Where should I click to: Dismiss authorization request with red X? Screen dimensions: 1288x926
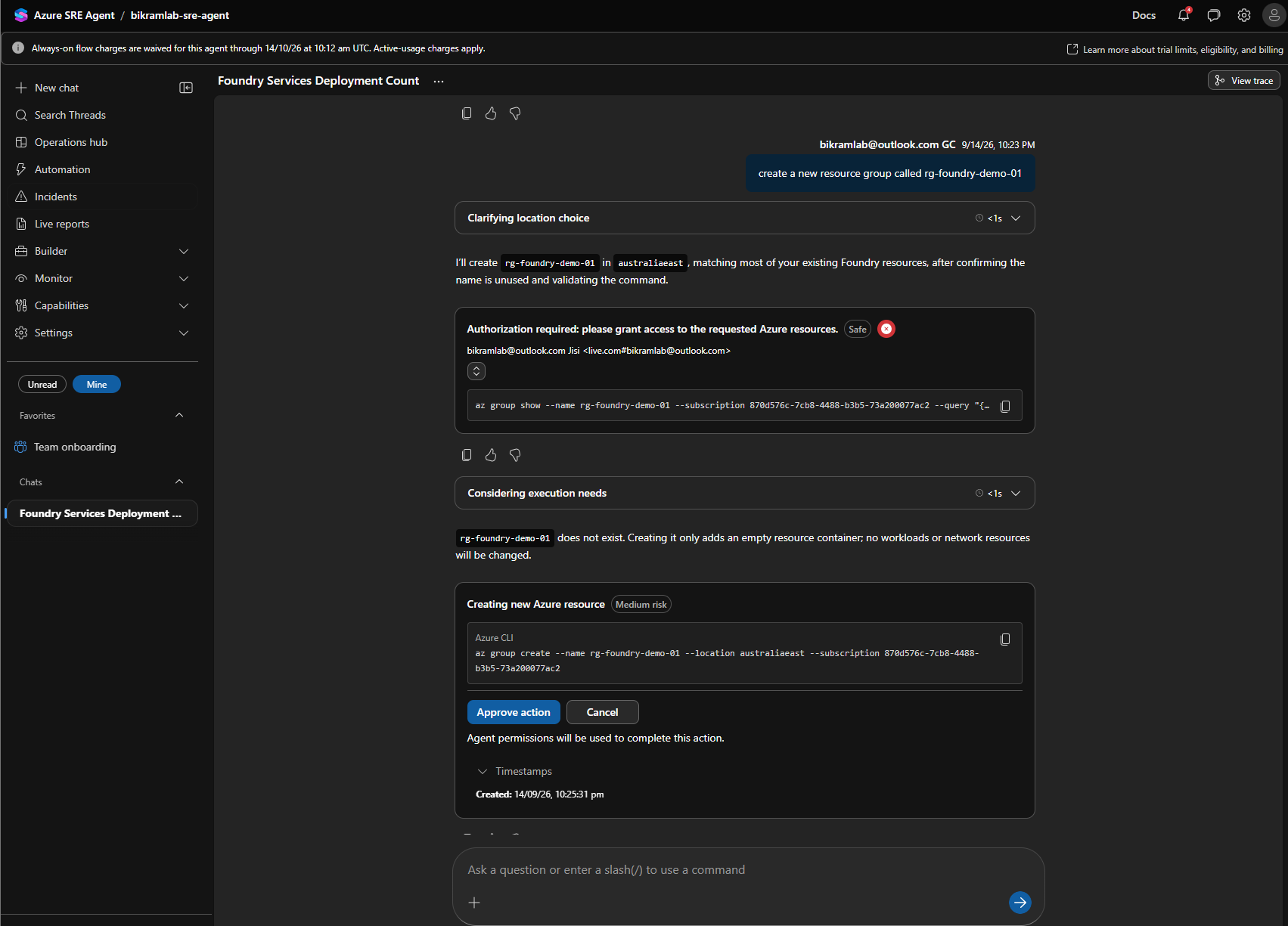886,329
